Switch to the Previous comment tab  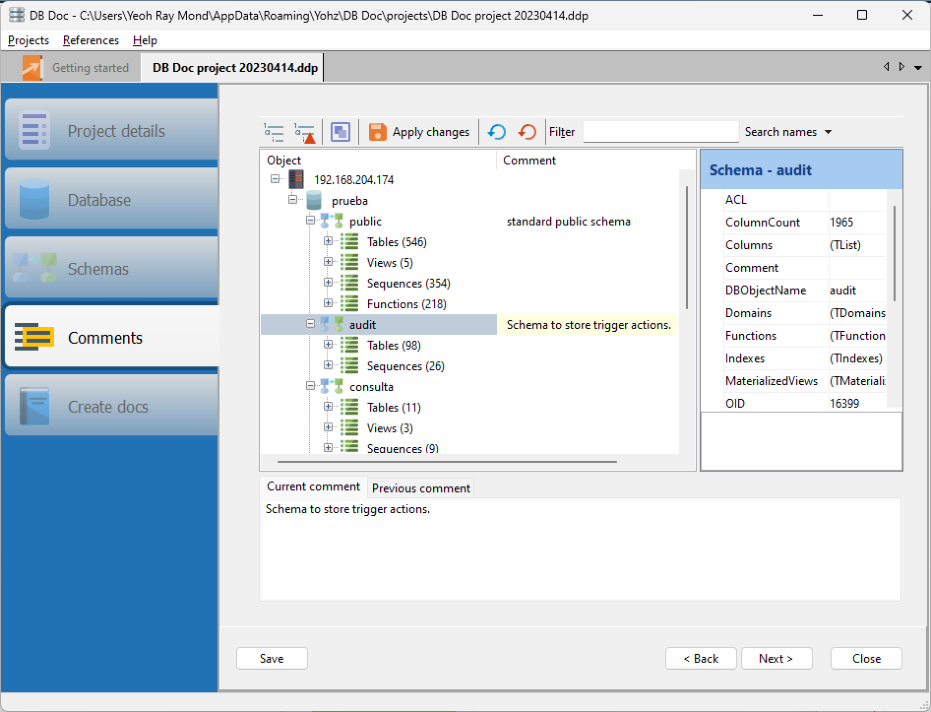point(421,488)
